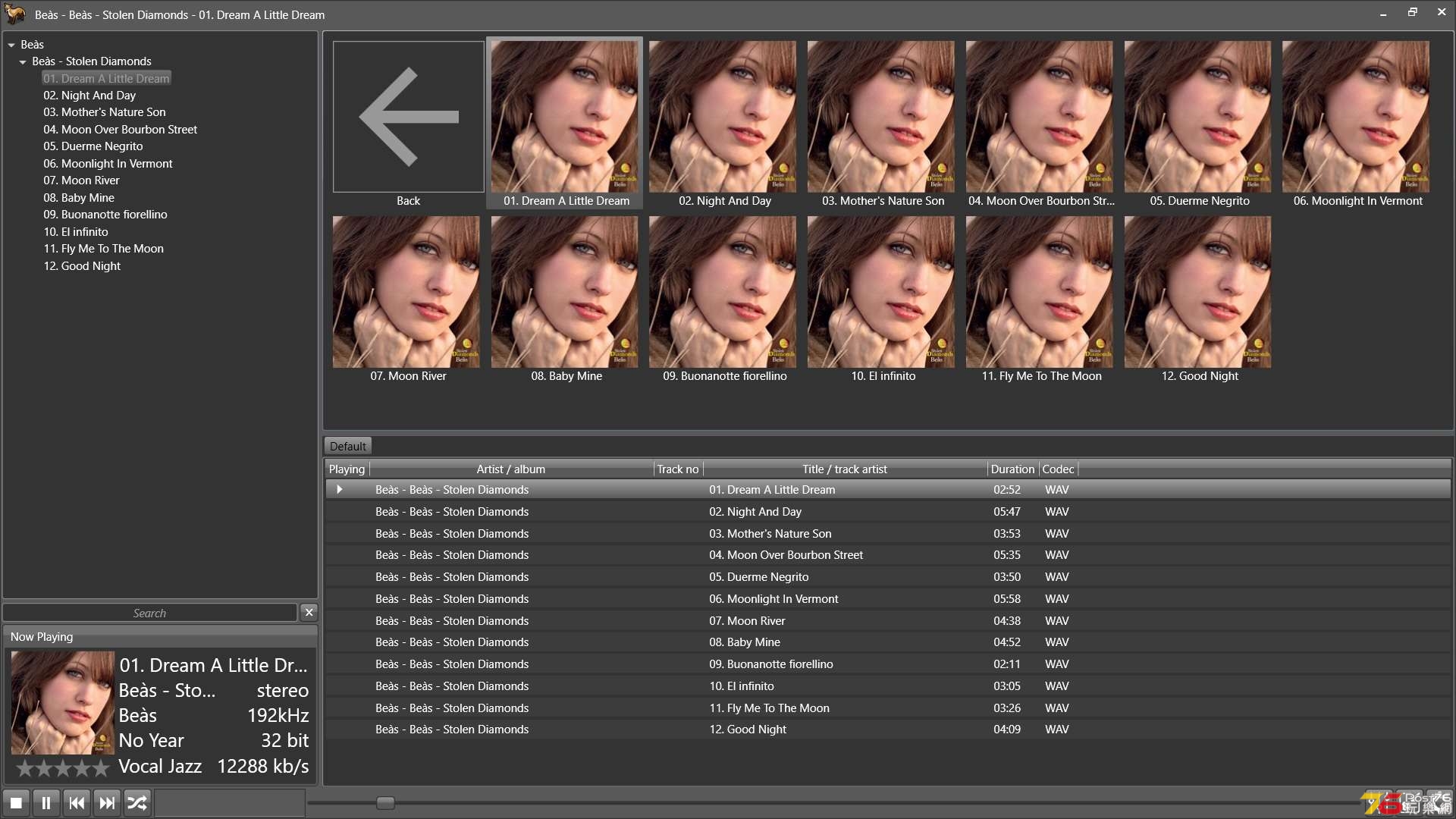This screenshot has width=1456, height=819.
Task: Sort by the Codec column header
Action: (x=1058, y=469)
